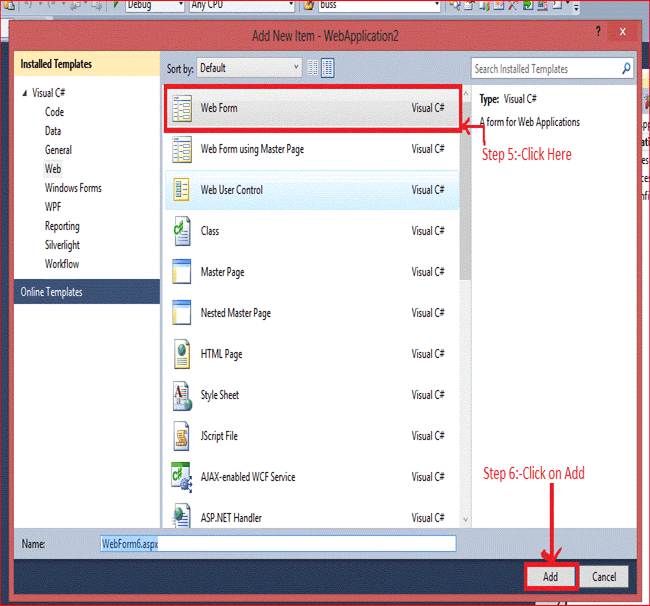
Task: Click the template list scrollbar thumb
Action: 466,191
